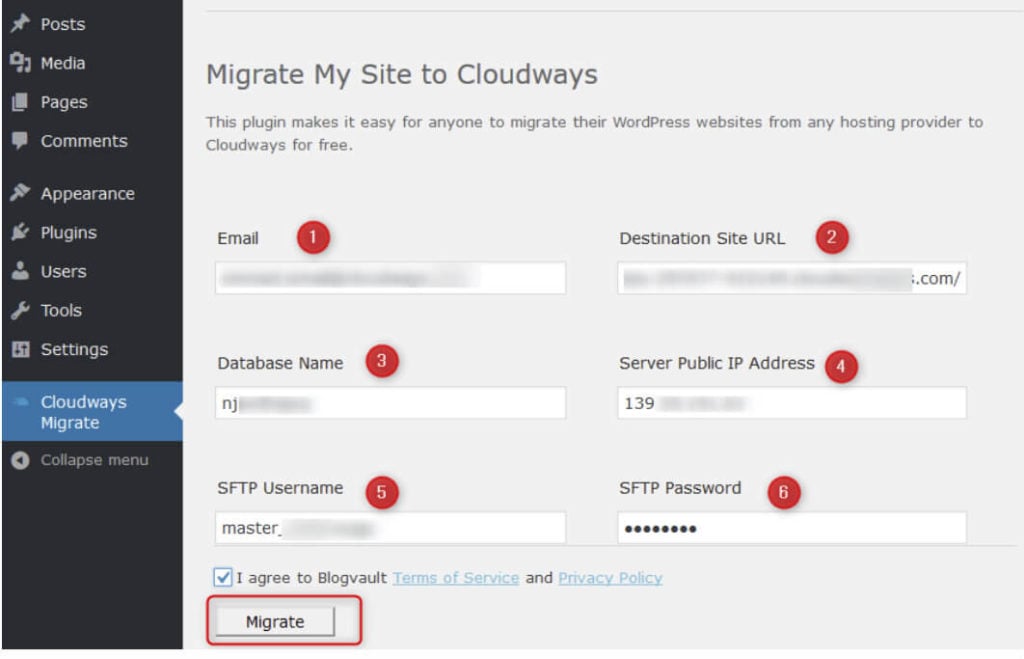Click the 'Destination Site URL' label
This screenshot has height=659, width=1024.
pos(702,238)
